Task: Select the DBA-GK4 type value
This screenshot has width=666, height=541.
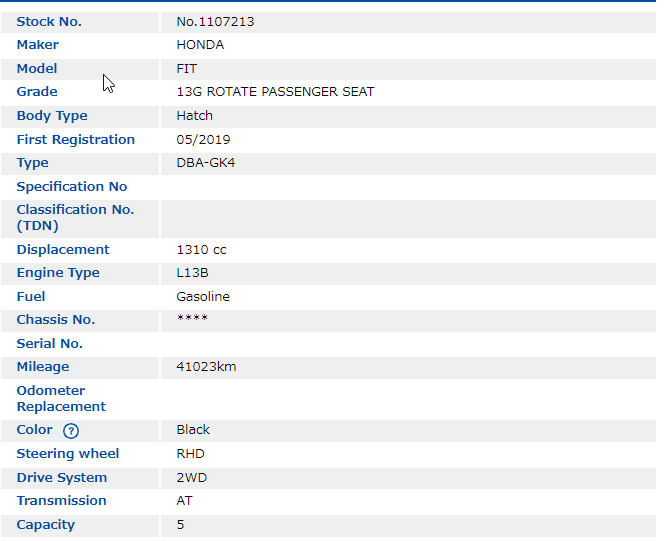Action: point(205,163)
